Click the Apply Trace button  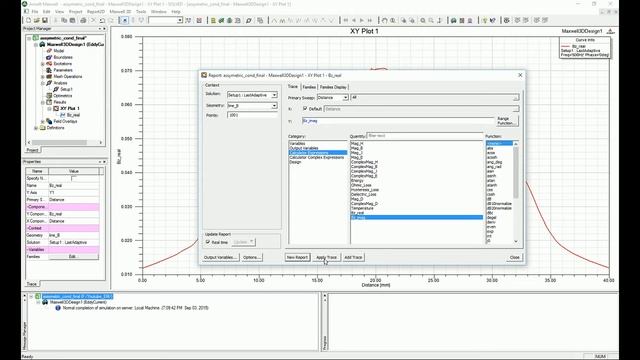click(x=327, y=258)
